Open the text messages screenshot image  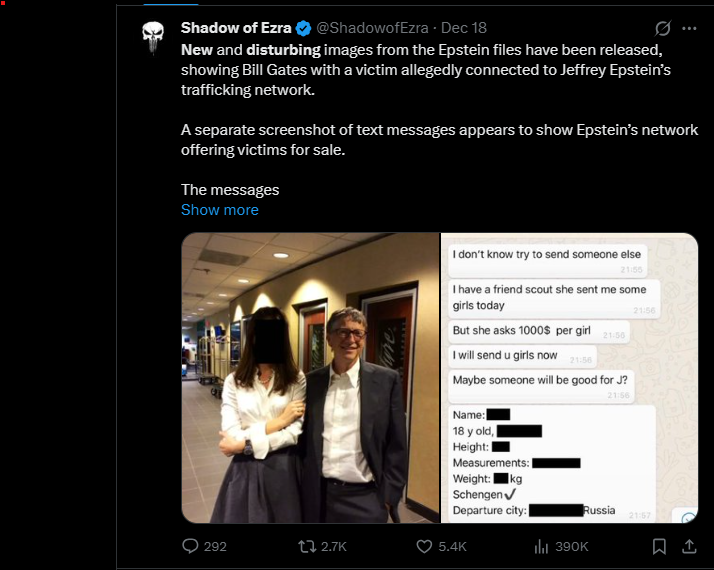click(569, 378)
